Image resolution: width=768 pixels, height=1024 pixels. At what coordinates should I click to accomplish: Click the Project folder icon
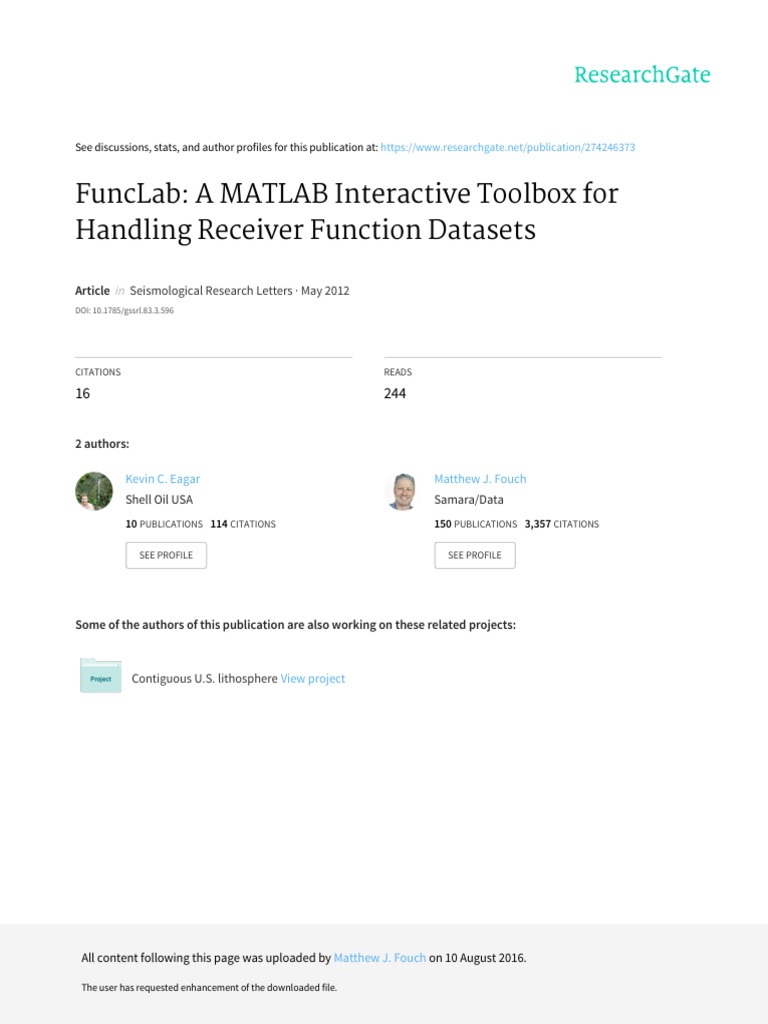pos(100,677)
